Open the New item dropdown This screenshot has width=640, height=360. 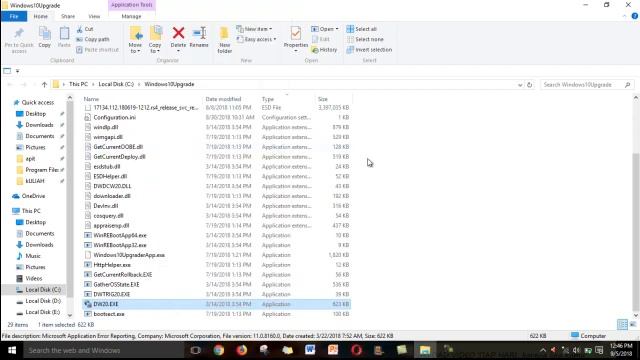point(254,29)
